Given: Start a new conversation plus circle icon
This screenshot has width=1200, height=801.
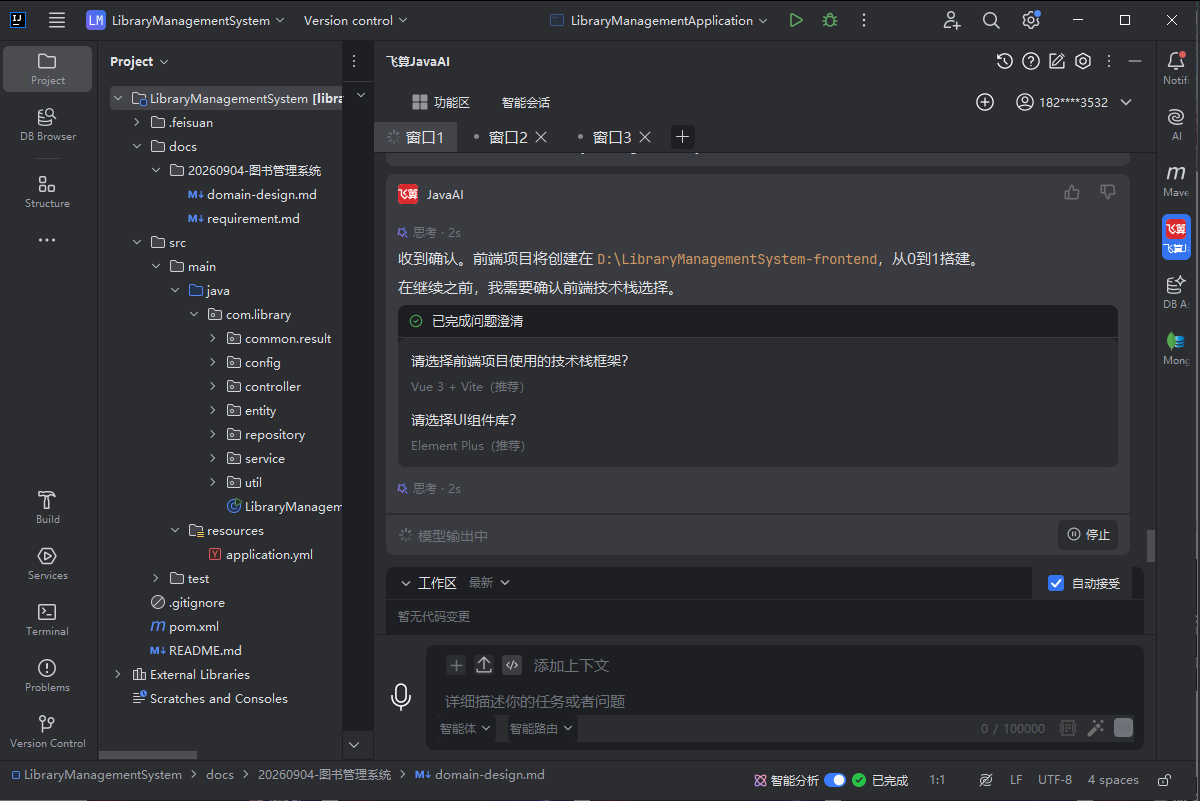Looking at the screenshot, I should pyautogui.click(x=985, y=102).
